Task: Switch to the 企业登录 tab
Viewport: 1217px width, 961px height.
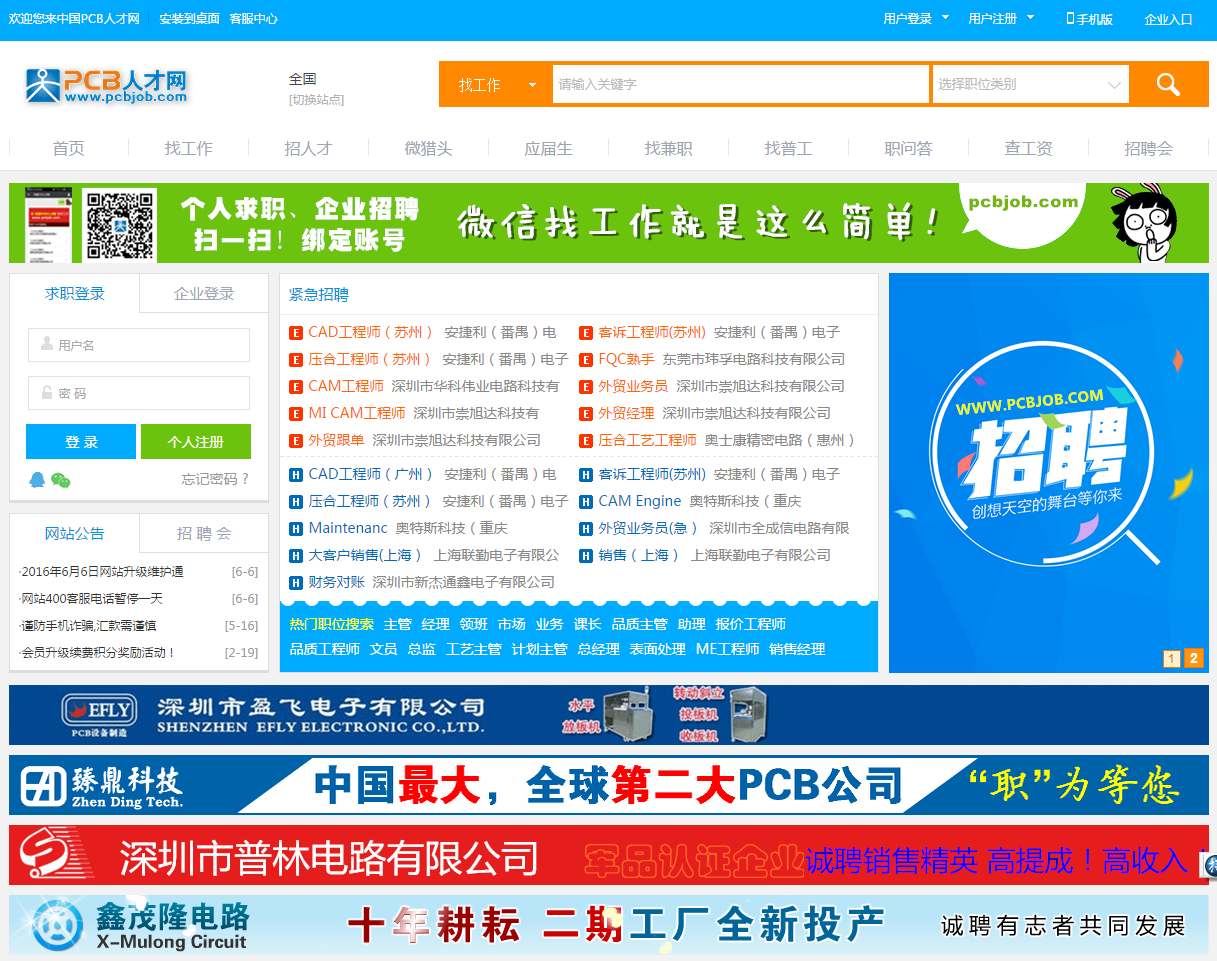Action: click(x=204, y=294)
